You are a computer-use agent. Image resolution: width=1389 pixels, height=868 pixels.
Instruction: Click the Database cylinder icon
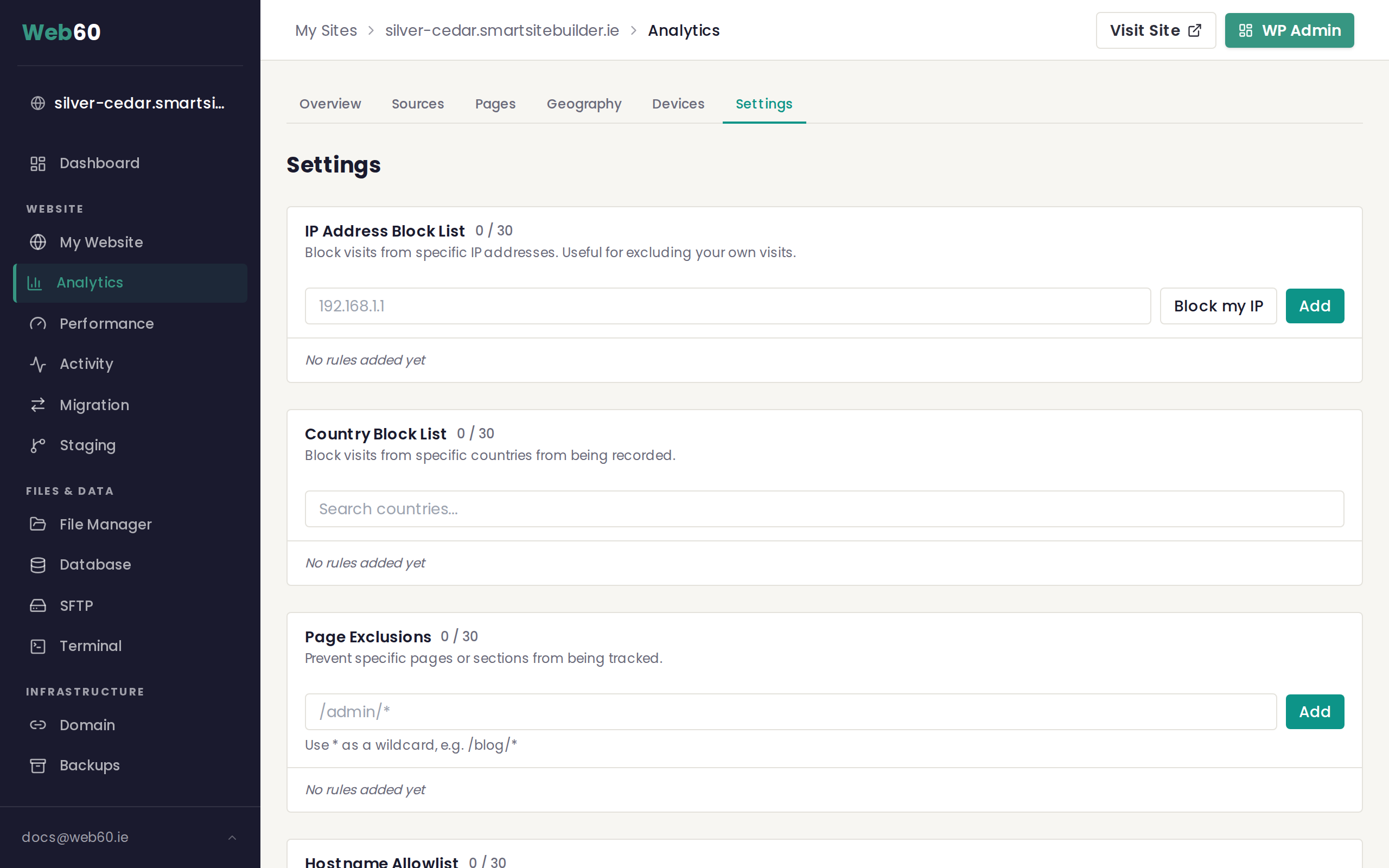coord(38,565)
